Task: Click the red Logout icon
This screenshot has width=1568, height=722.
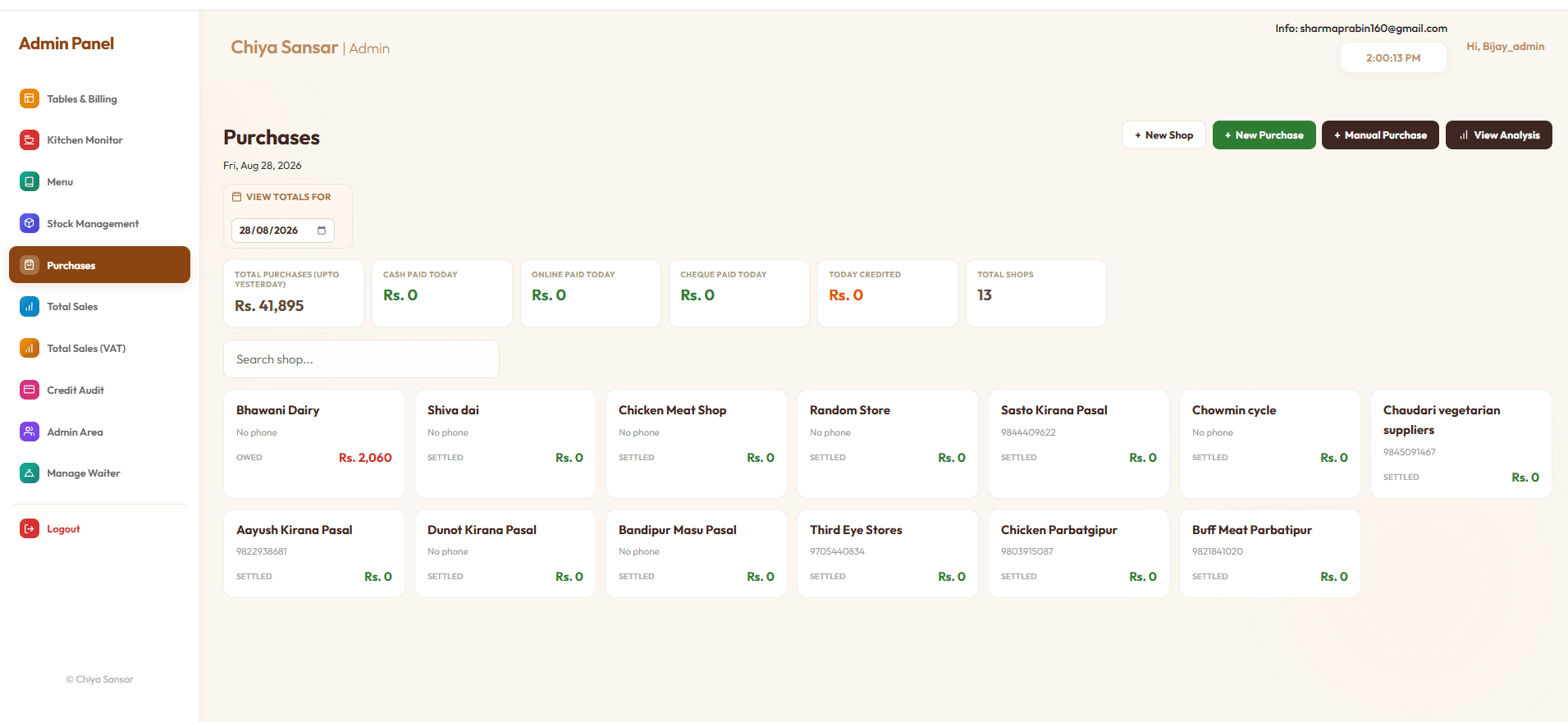Action: pos(30,528)
